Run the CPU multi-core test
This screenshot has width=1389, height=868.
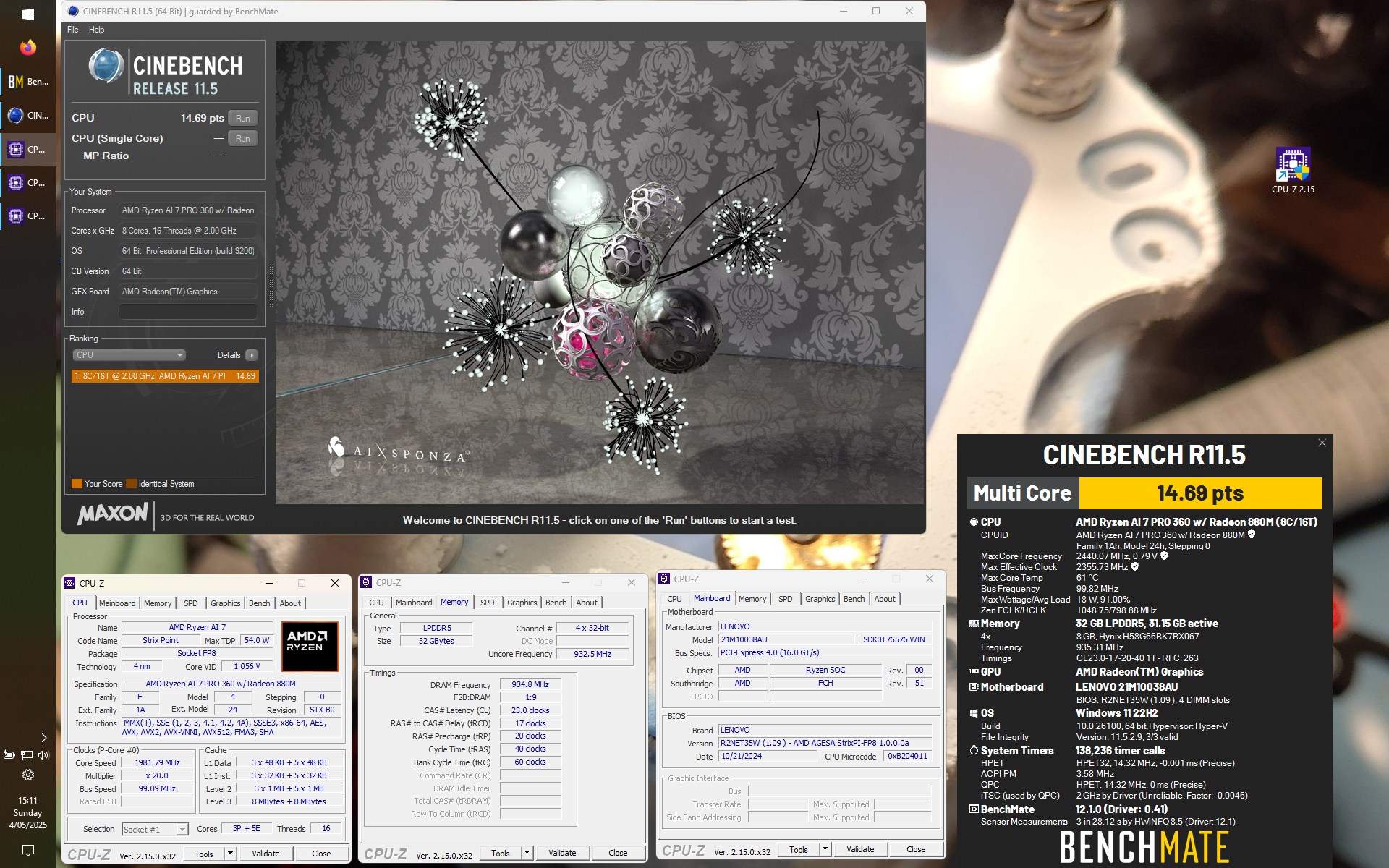[243, 118]
